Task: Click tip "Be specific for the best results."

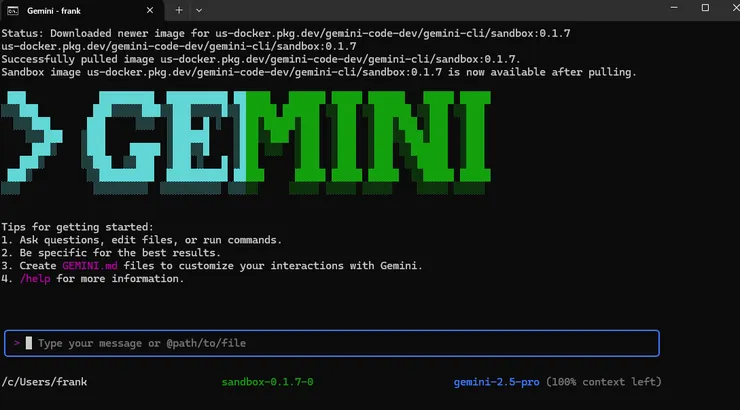Action: (120, 252)
